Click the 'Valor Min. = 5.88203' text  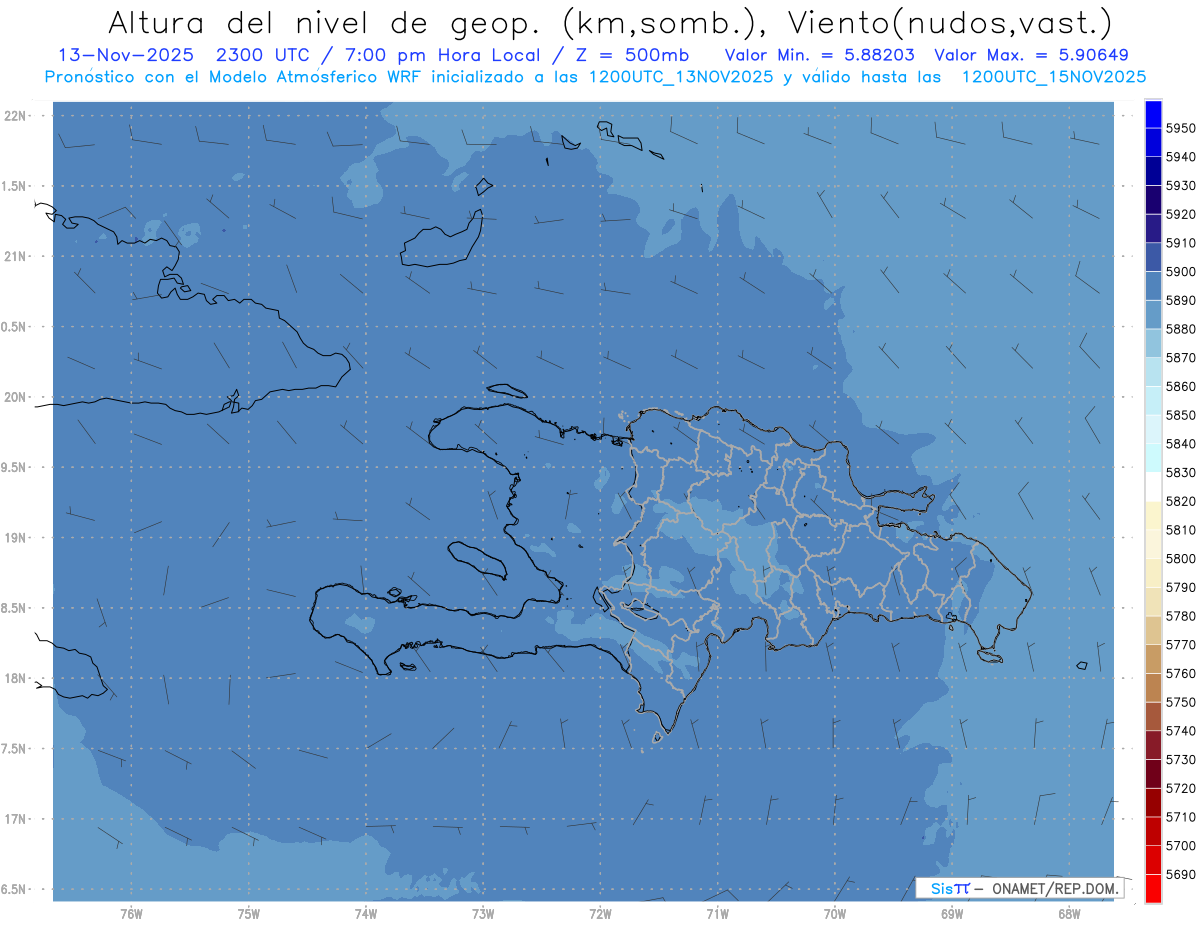(818, 55)
